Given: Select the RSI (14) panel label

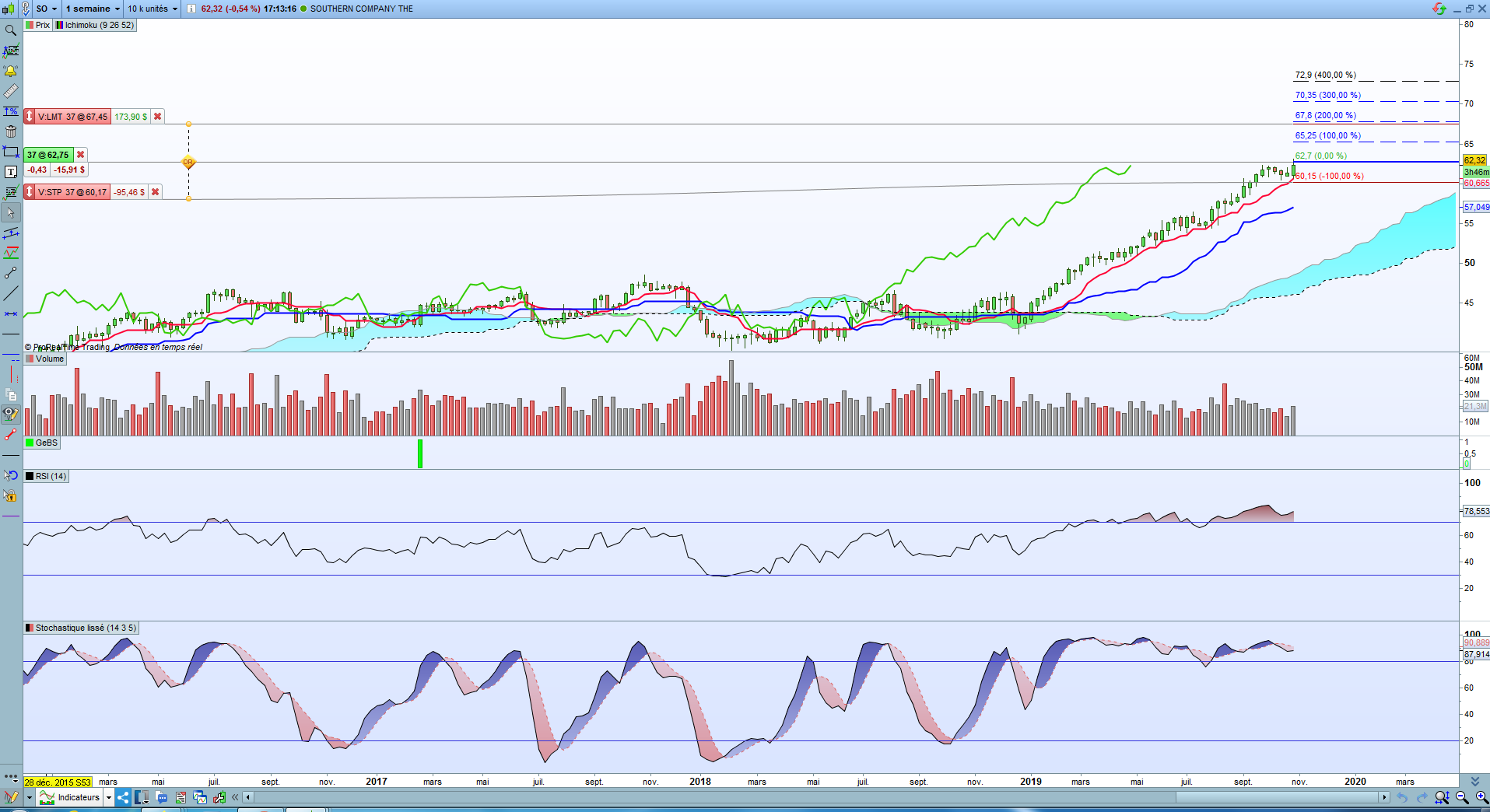Looking at the screenshot, I should (47, 476).
